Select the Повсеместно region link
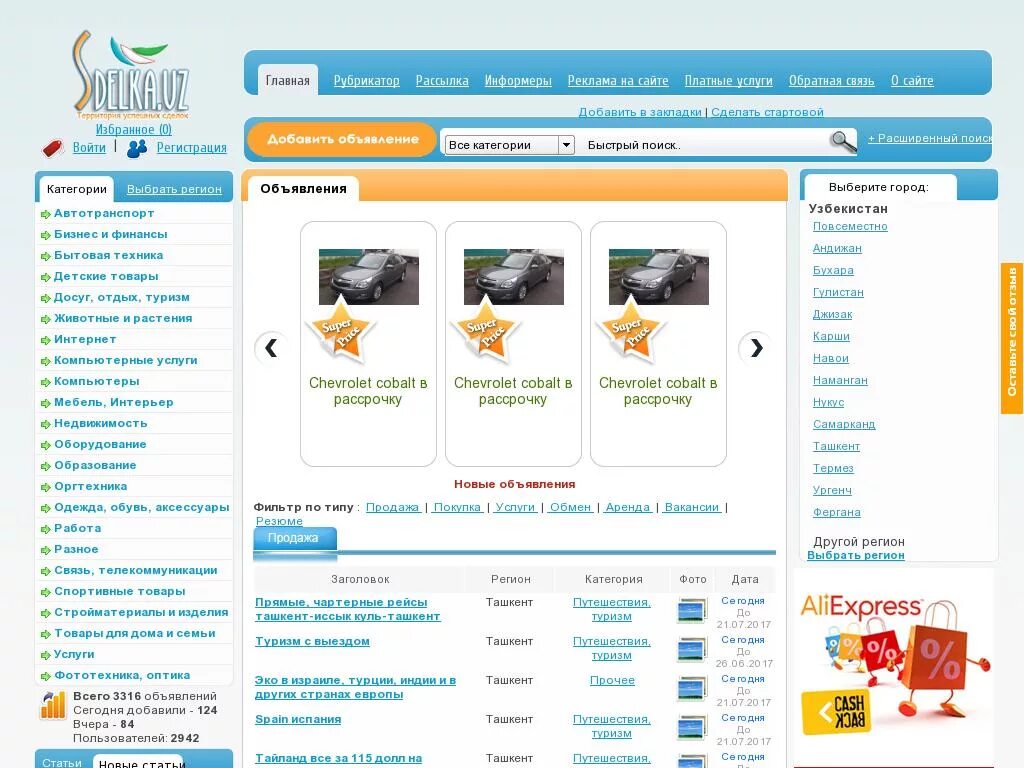 point(850,227)
